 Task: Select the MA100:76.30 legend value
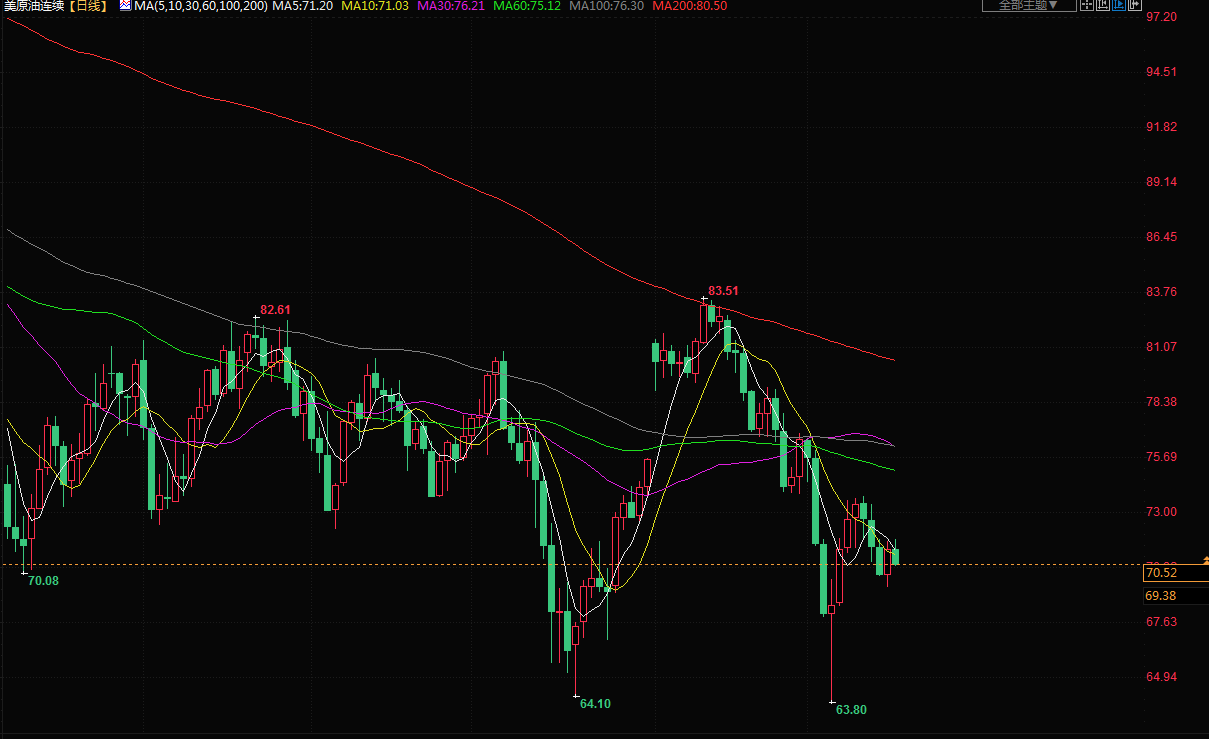point(606,6)
